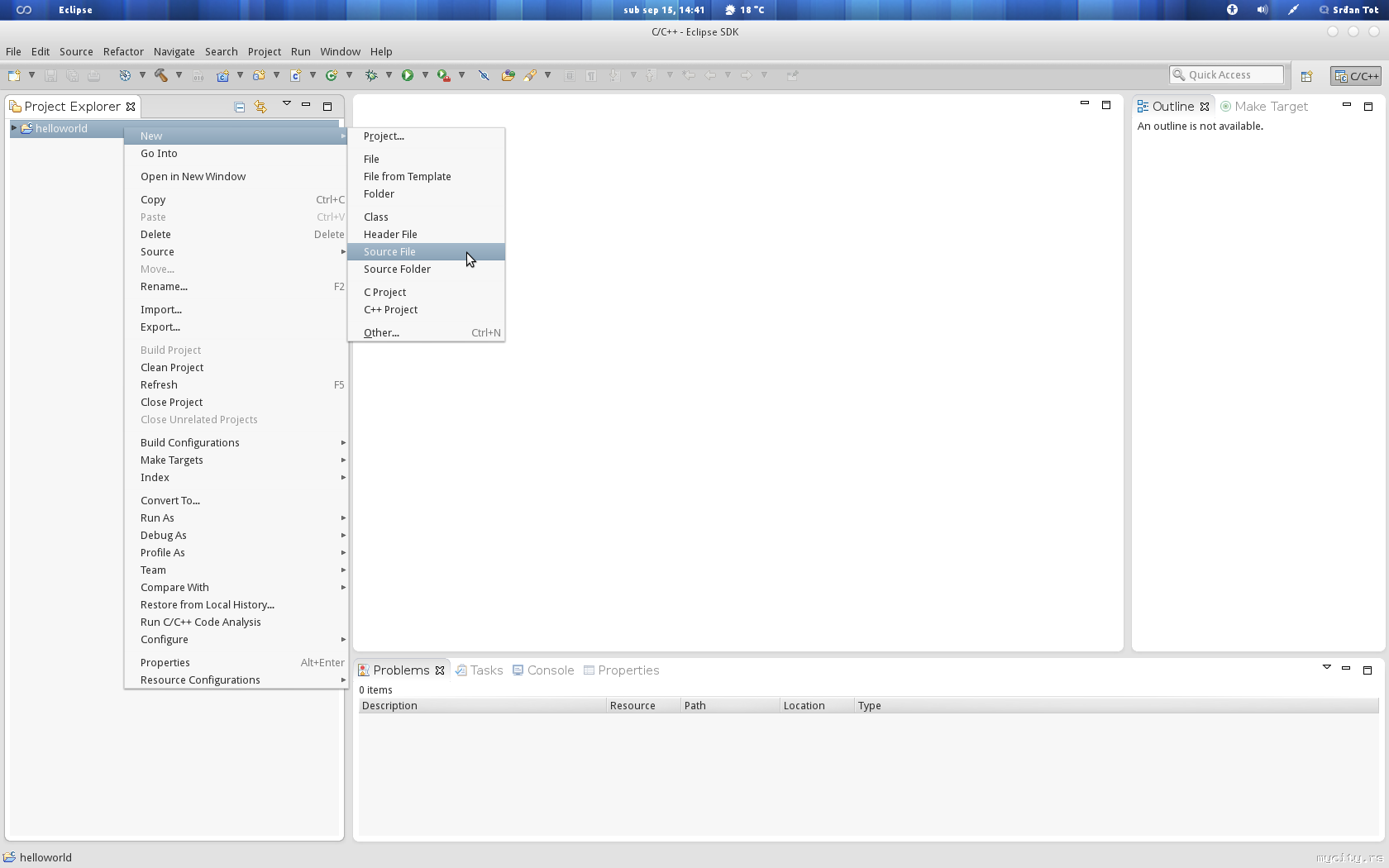The image size is (1389, 868).
Task: Toggle Link with Editor in Project Explorer
Action: (260, 107)
